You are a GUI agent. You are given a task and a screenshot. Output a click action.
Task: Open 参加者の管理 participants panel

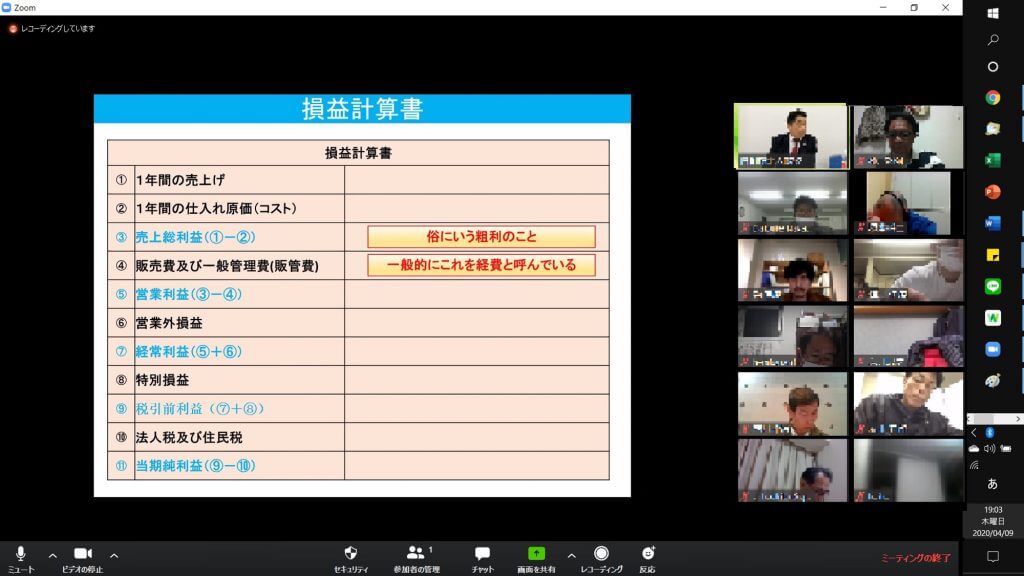(x=416, y=559)
